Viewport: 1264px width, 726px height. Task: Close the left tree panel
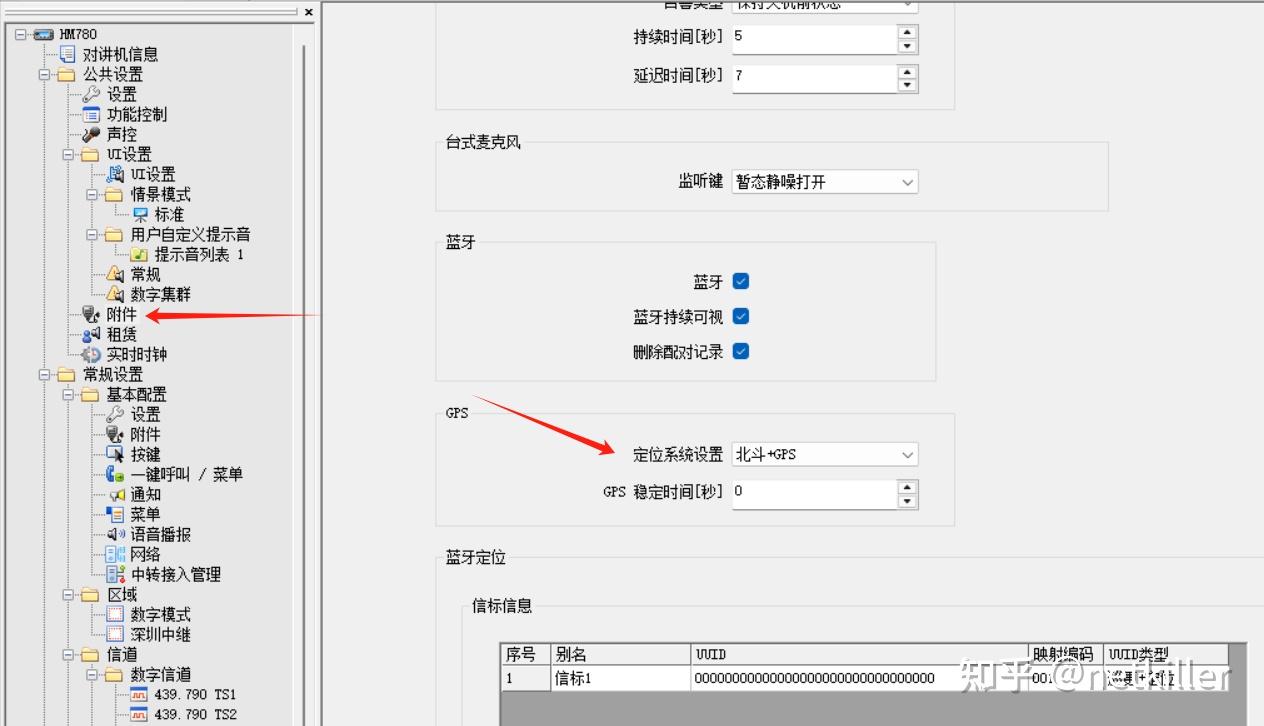coord(308,12)
